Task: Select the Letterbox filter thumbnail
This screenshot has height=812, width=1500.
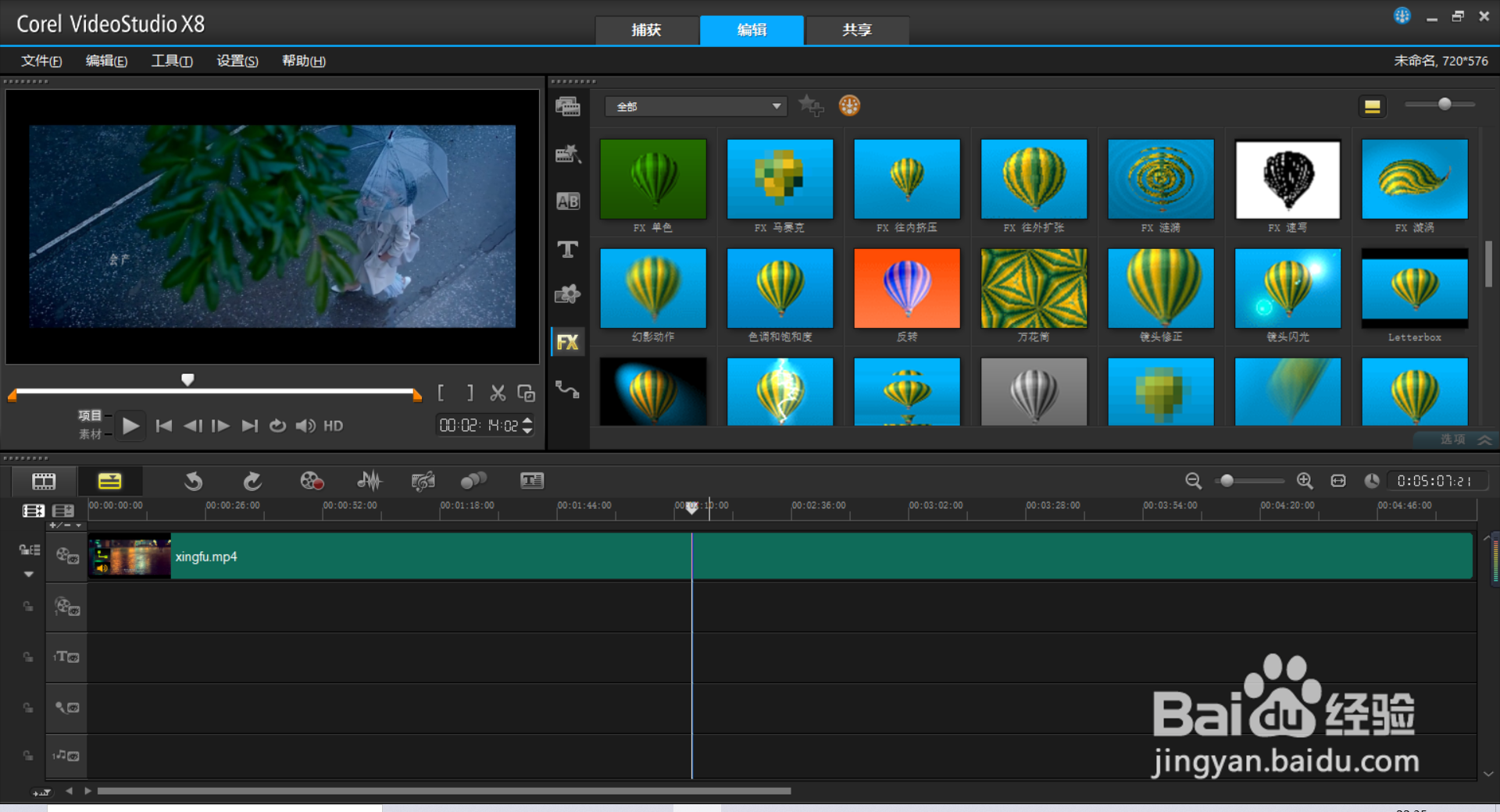Action: tap(1415, 288)
